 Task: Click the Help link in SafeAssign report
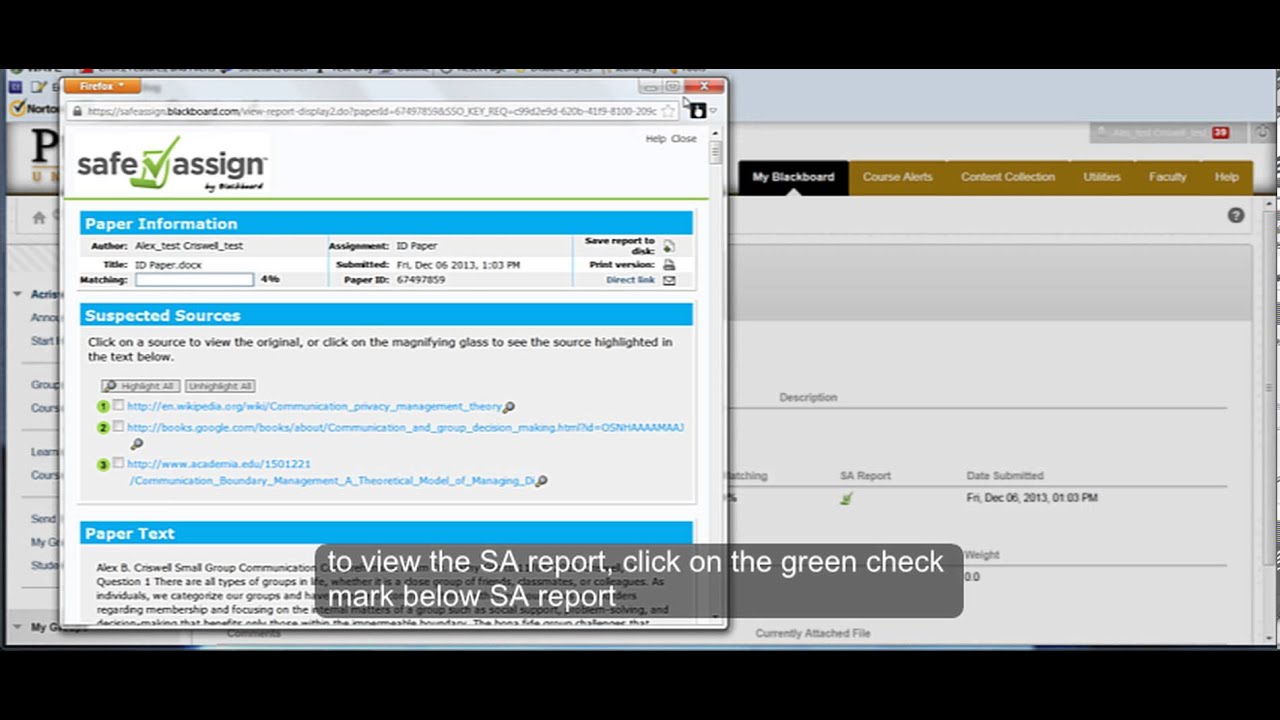[x=655, y=139]
